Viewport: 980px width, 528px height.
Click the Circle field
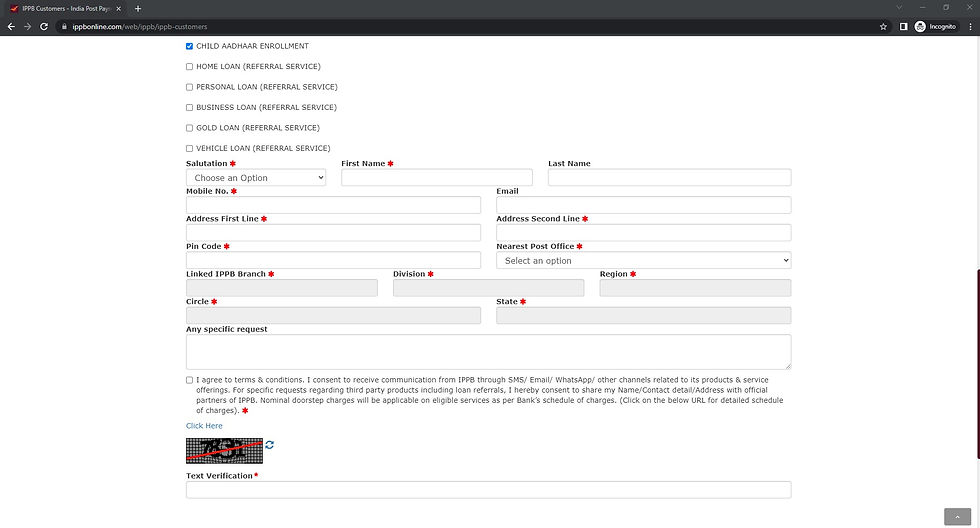333,315
